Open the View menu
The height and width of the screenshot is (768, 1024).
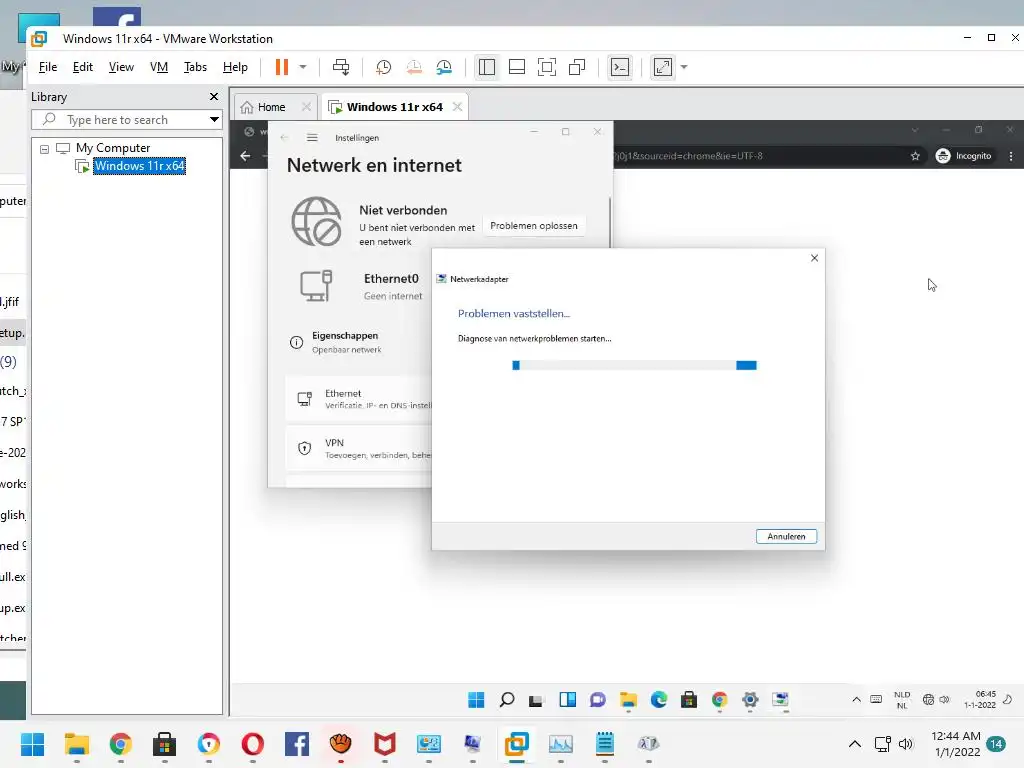pyautogui.click(x=121, y=67)
